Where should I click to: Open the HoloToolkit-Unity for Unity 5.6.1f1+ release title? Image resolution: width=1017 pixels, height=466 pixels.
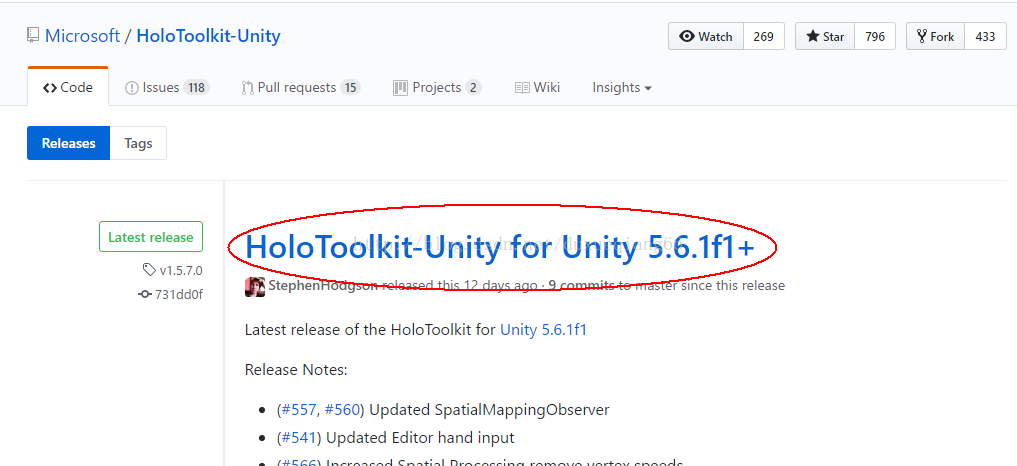click(x=500, y=248)
